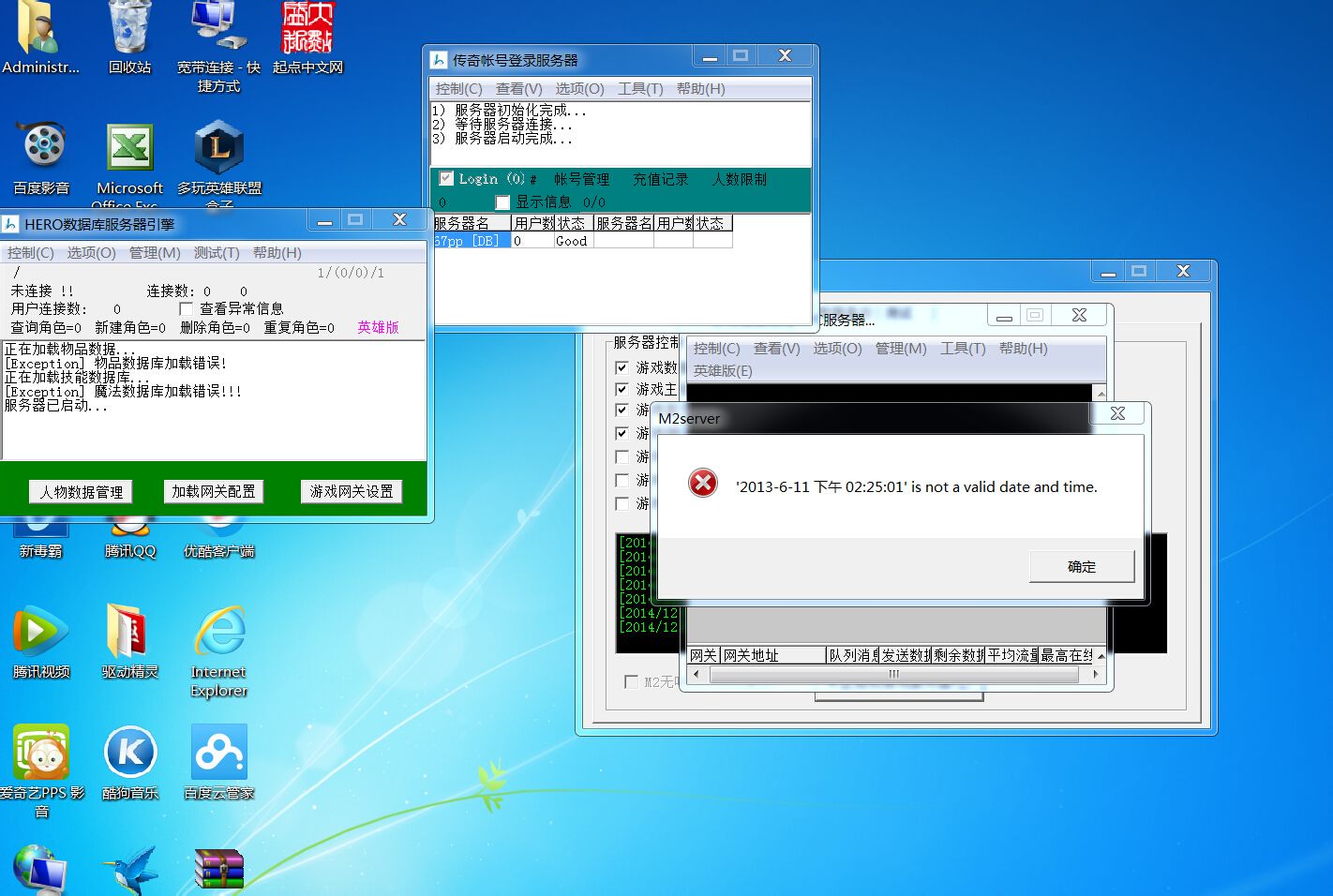Click the 游戏网关设置 button

(x=352, y=491)
